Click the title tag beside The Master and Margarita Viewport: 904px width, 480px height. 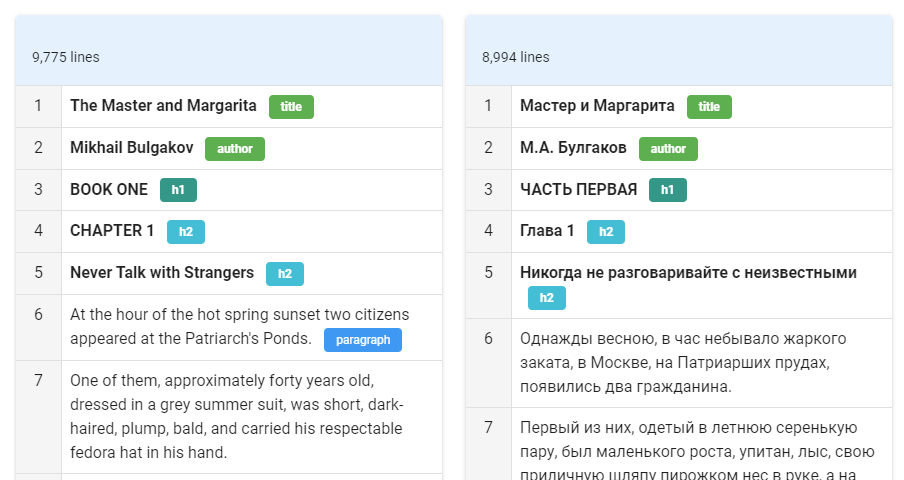click(x=291, y=107)
